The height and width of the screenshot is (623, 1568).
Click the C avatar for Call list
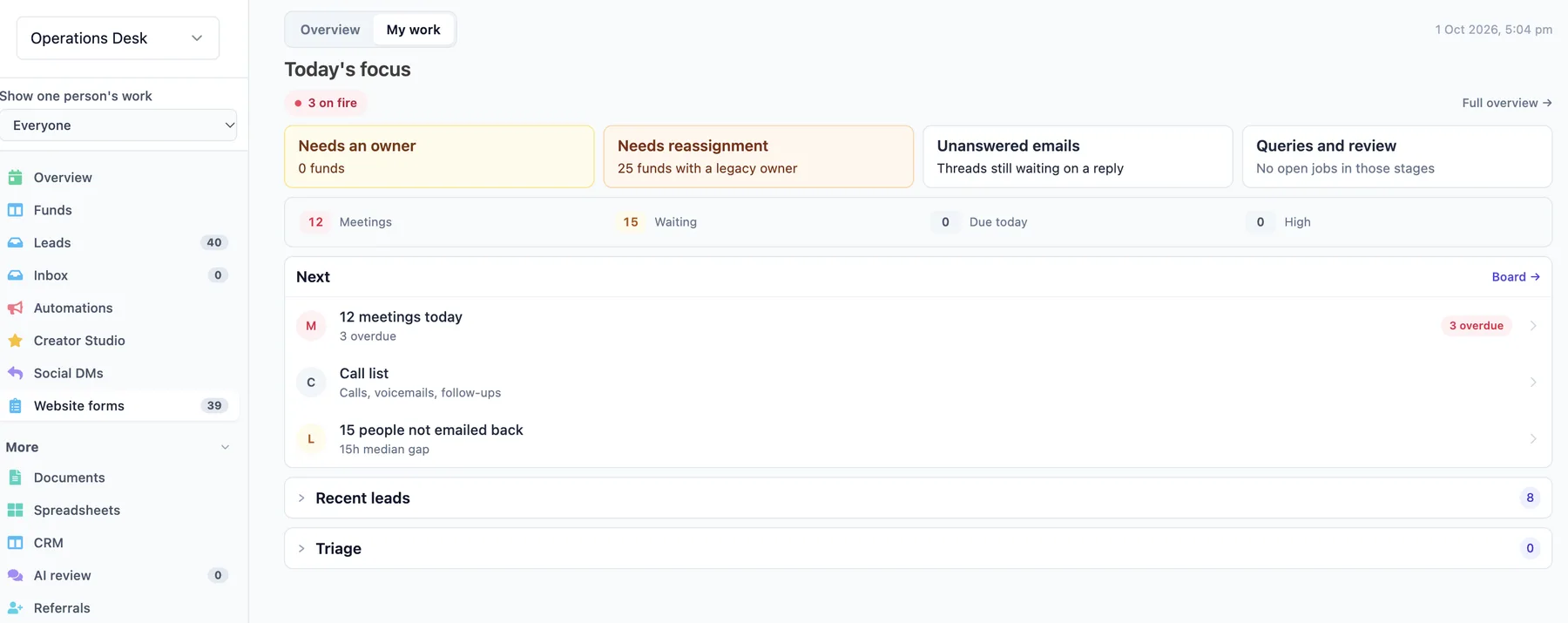pos(311,383)
